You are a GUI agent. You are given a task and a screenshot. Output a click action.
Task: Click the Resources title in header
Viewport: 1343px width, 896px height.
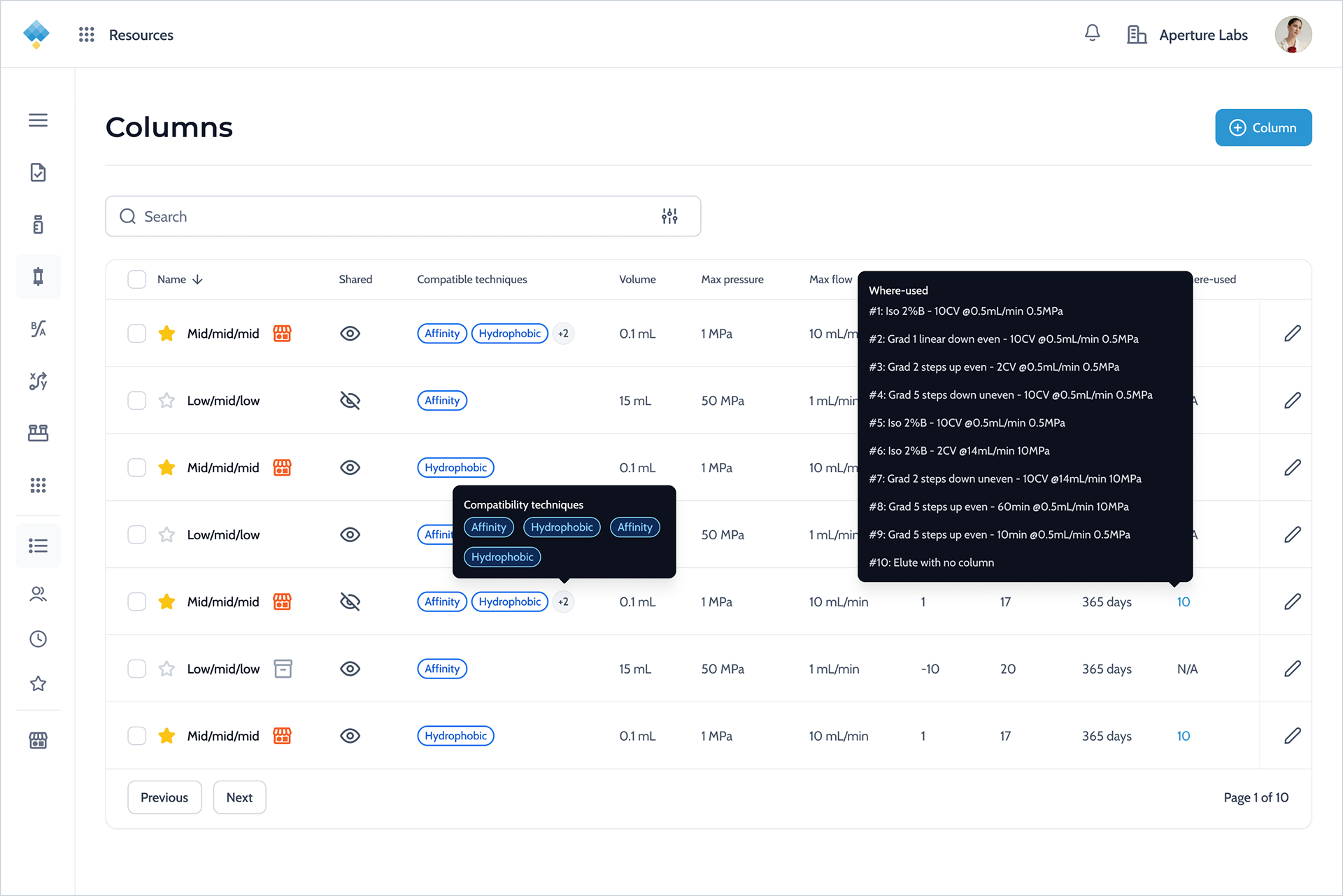141,35
